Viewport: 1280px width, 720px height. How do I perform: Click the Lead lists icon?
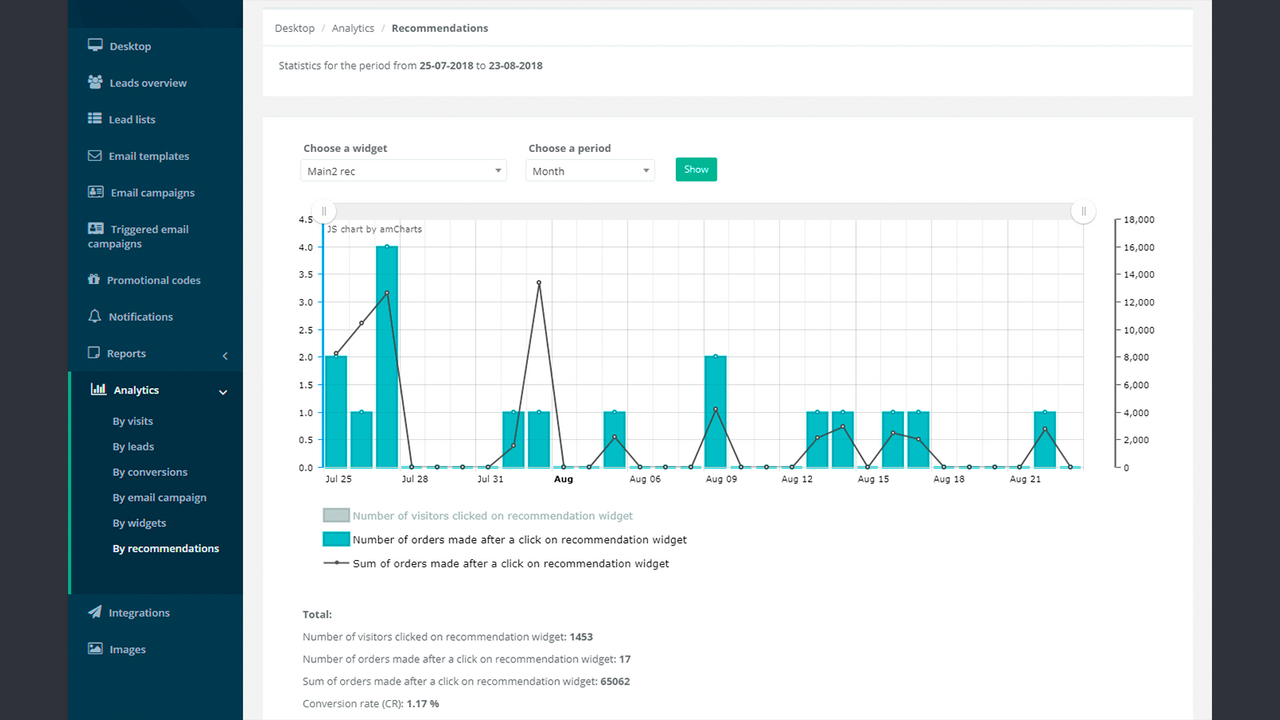coord(94,118)
